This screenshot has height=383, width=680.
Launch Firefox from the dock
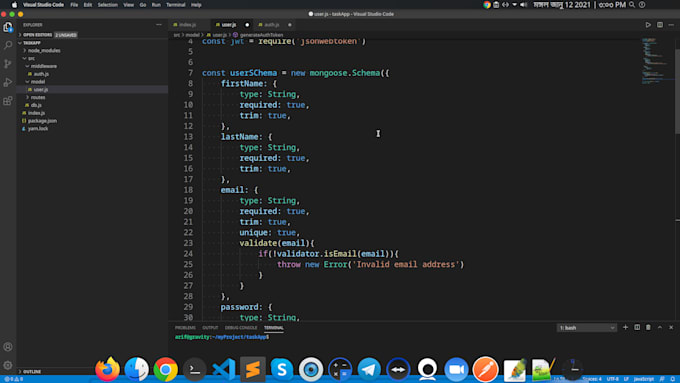108,369
